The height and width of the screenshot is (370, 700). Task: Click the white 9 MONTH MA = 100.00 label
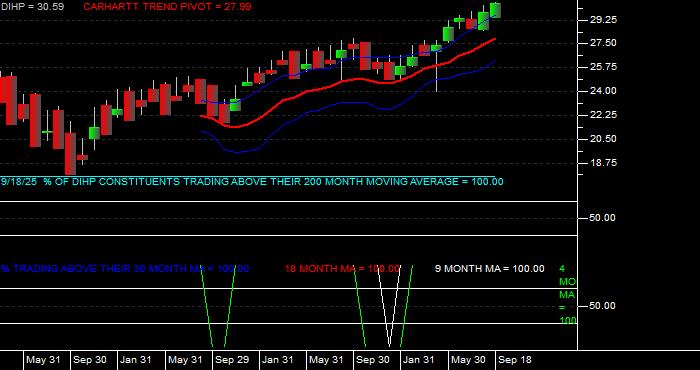click(x=490, y=269)
